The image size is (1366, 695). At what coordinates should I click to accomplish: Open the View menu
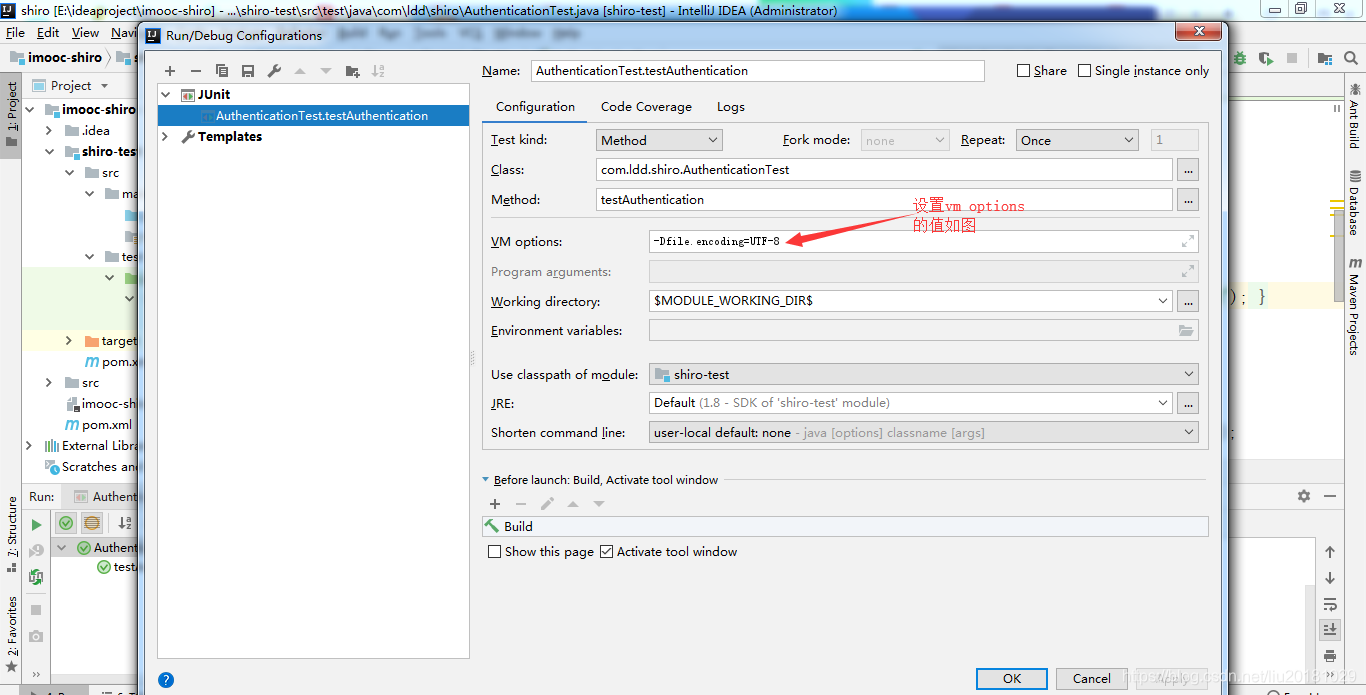(x=85, y=33)
